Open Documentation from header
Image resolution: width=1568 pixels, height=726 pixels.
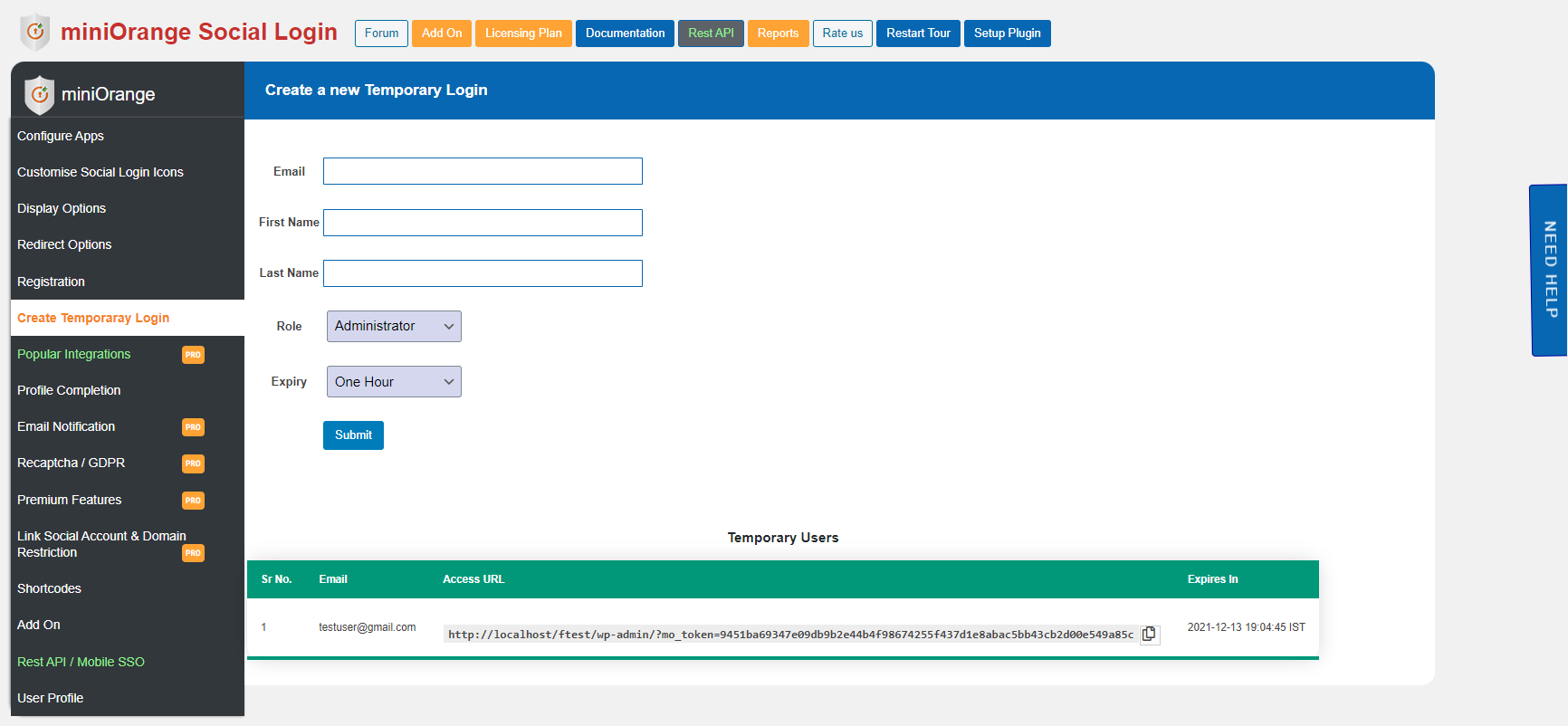click(x=625, y=33)
